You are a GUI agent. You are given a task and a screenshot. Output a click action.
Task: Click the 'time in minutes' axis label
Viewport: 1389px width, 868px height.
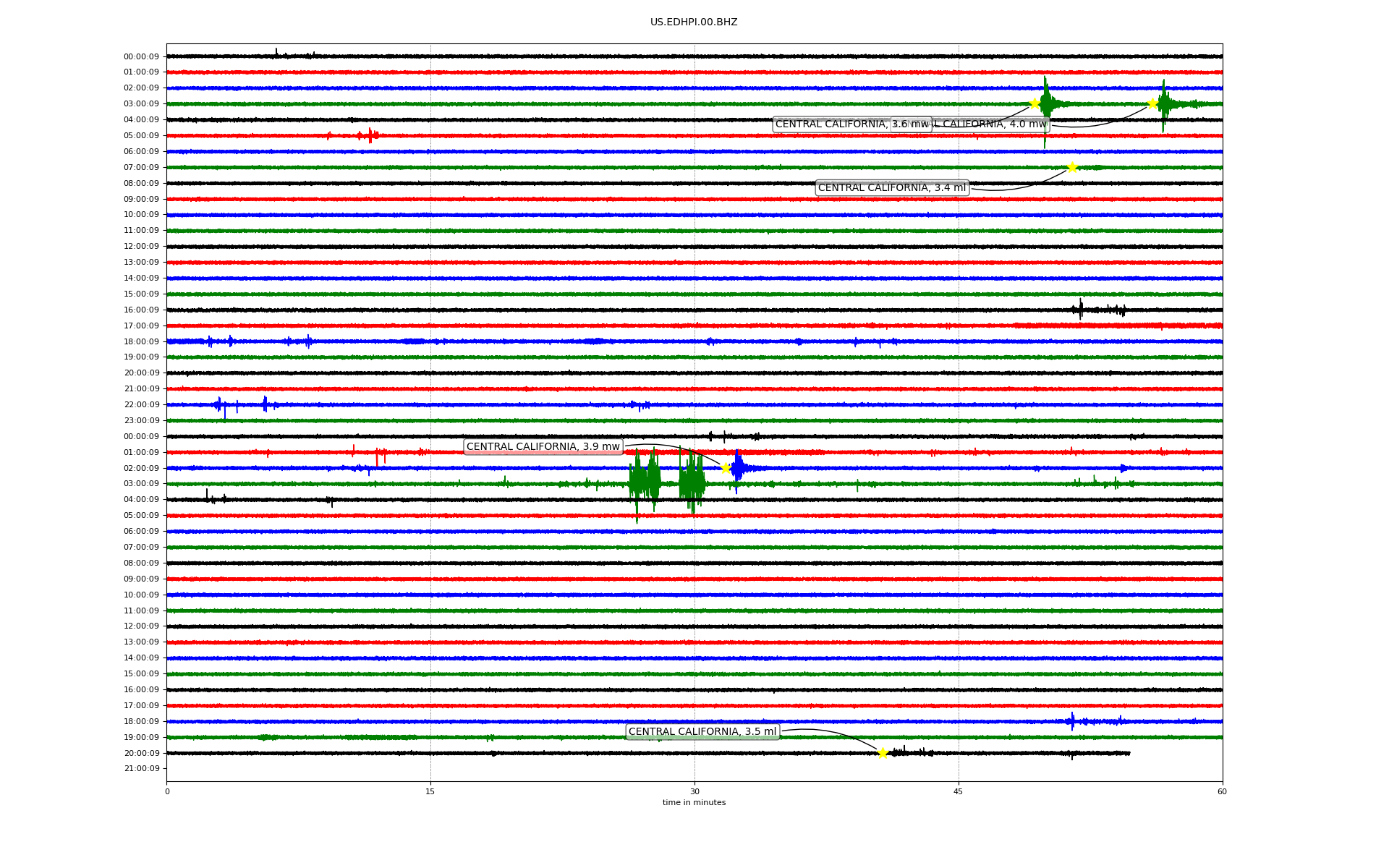click(x=694, y=803)
